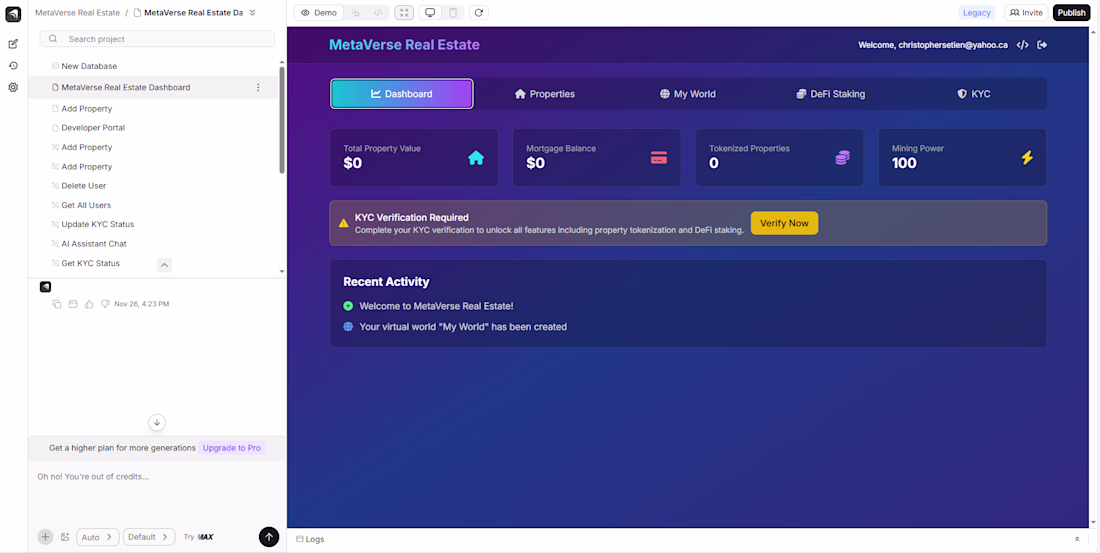Image resolution: width=1100 pixels, height=553 pixels.
Task: Click the restore checkpoint icon beside copy
Action: pyautogui.click(x=73, y=304)
